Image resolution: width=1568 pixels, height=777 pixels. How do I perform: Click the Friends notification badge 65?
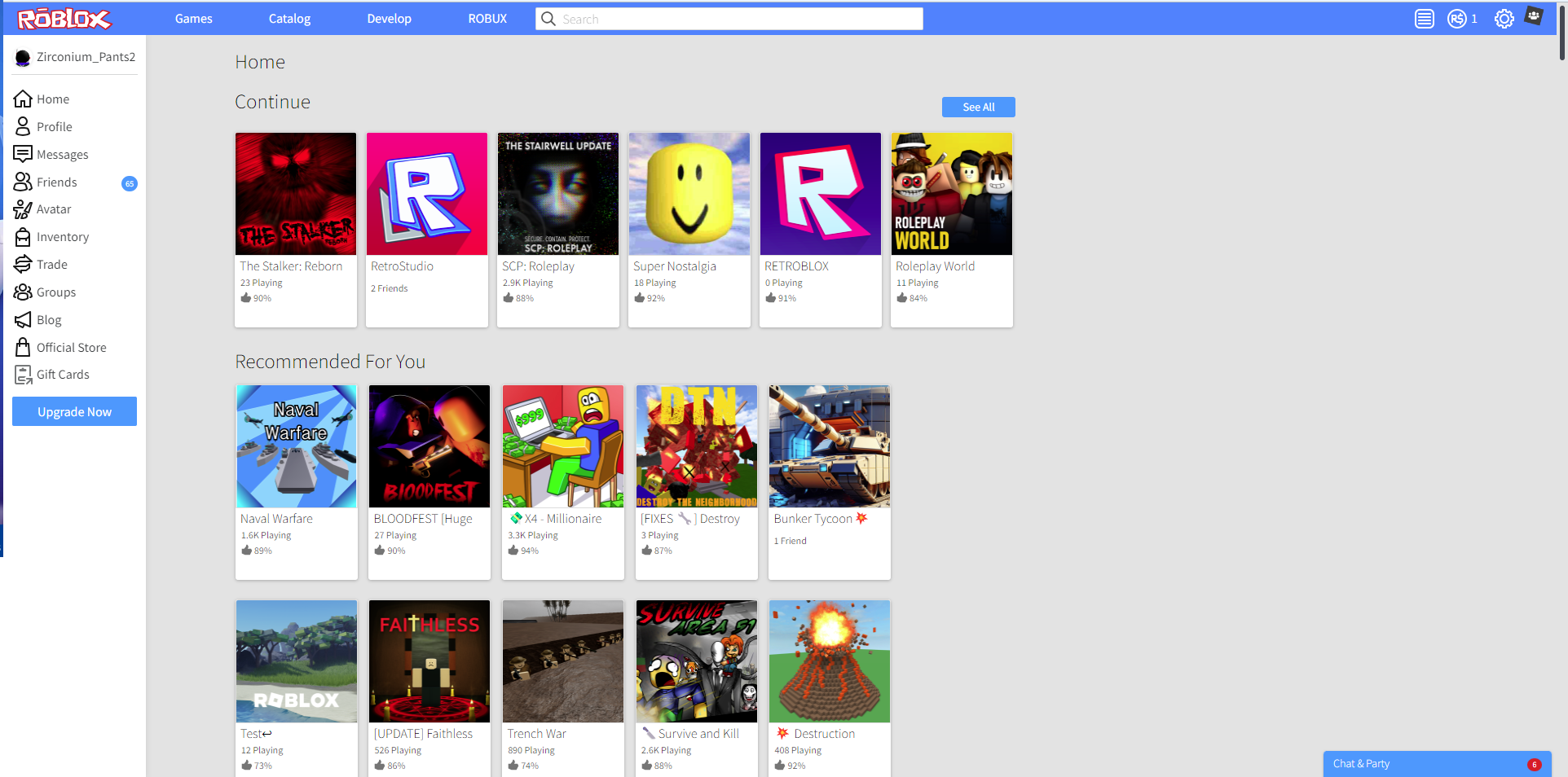[x=130, y=183]
